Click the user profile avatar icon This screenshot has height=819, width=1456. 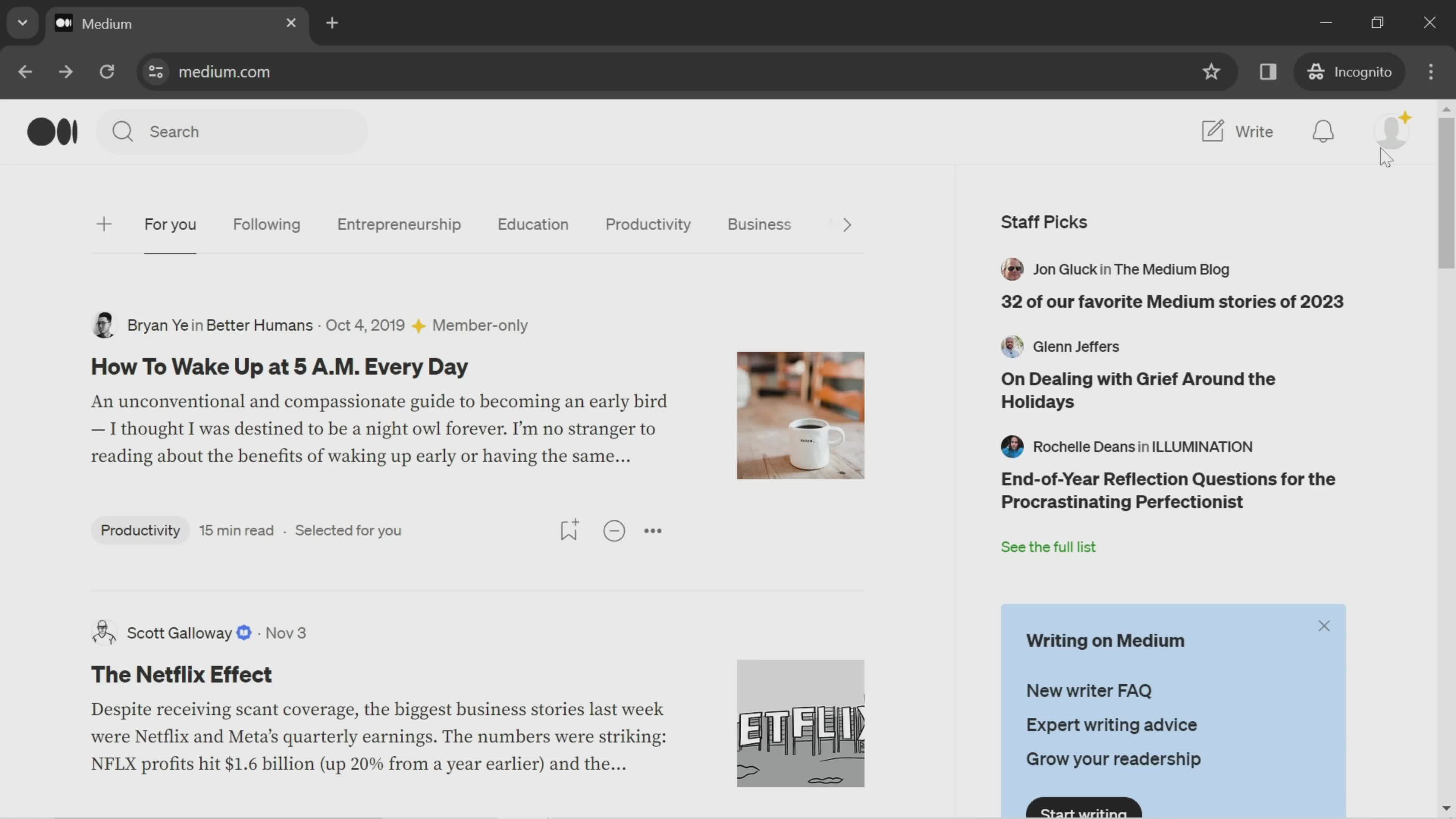(1392, 131)
